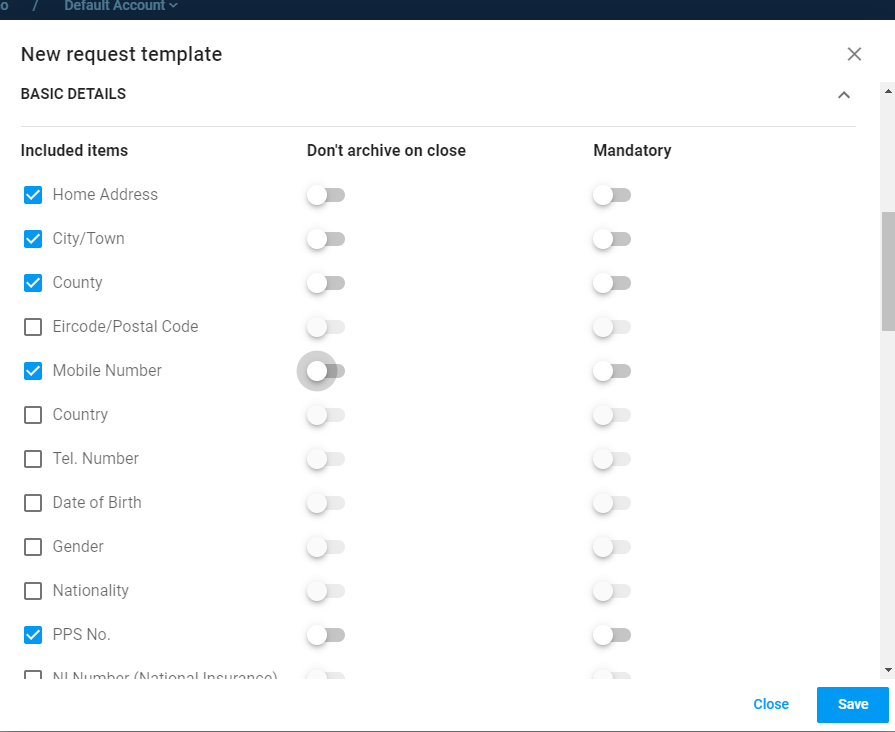Toggle Don't archive on close for Mobile Number

click(325, 371)
